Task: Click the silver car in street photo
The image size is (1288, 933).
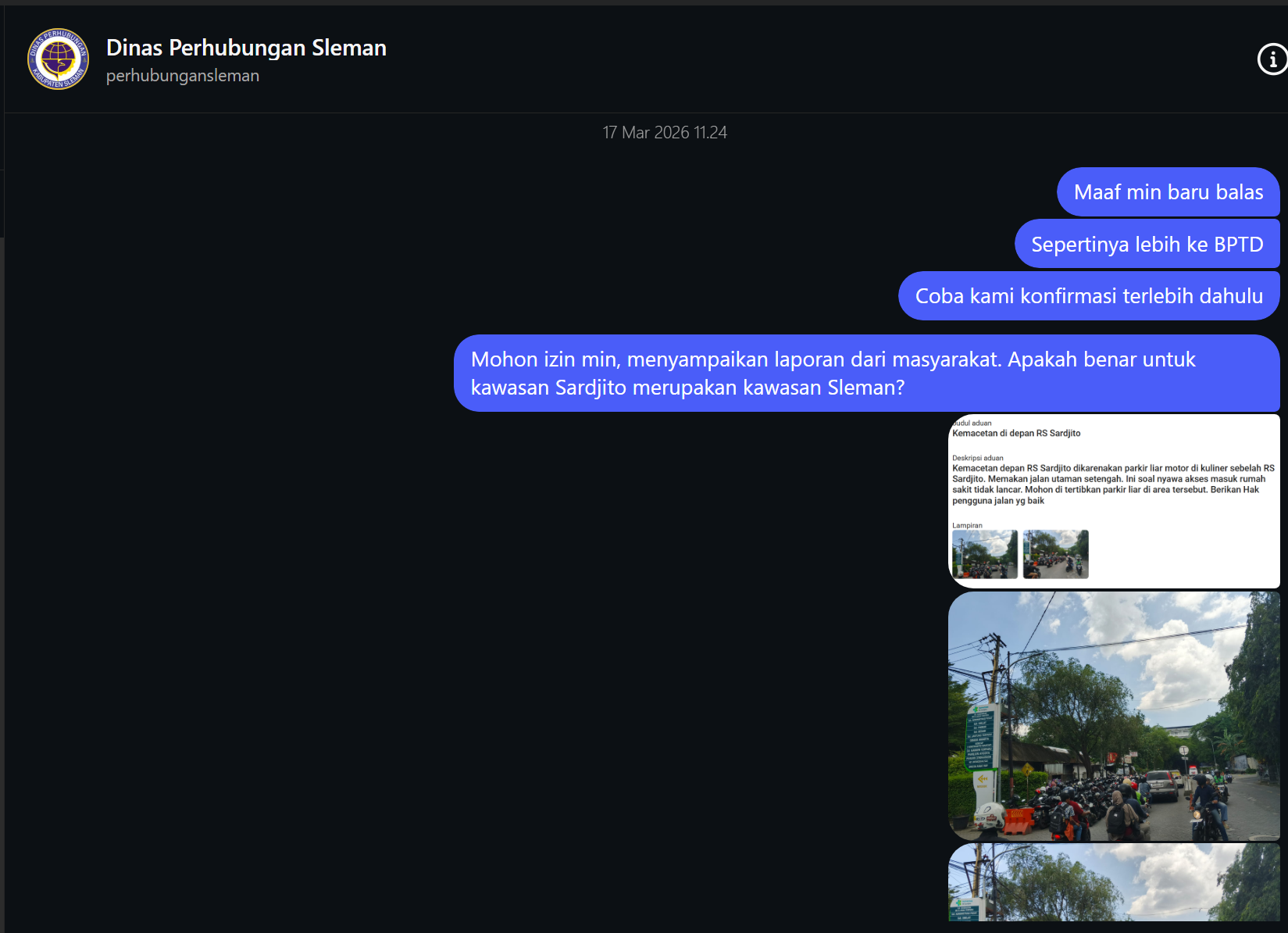Action: [1161, 785]
